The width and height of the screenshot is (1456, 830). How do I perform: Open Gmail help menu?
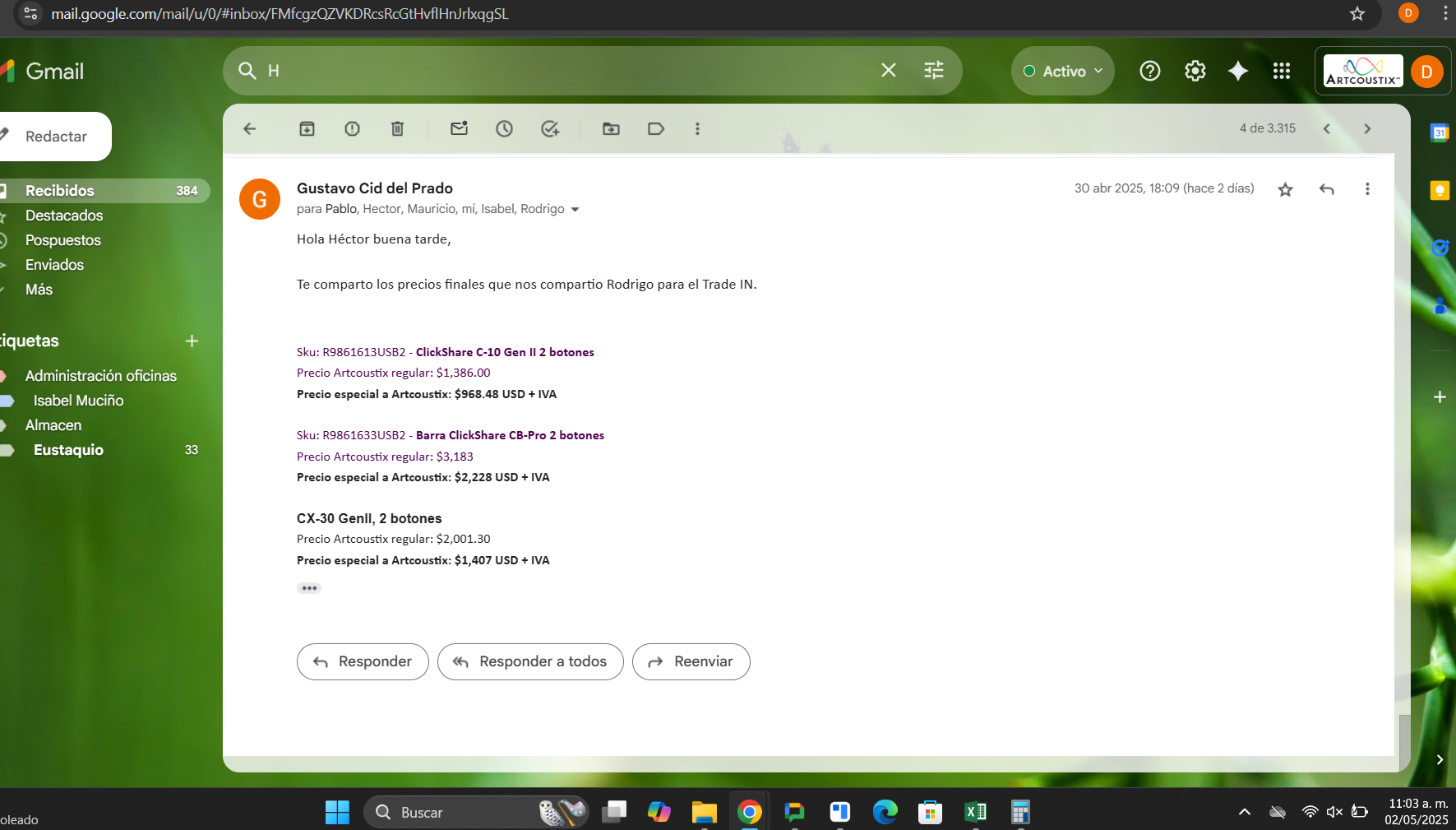(x=1150, y=71)
